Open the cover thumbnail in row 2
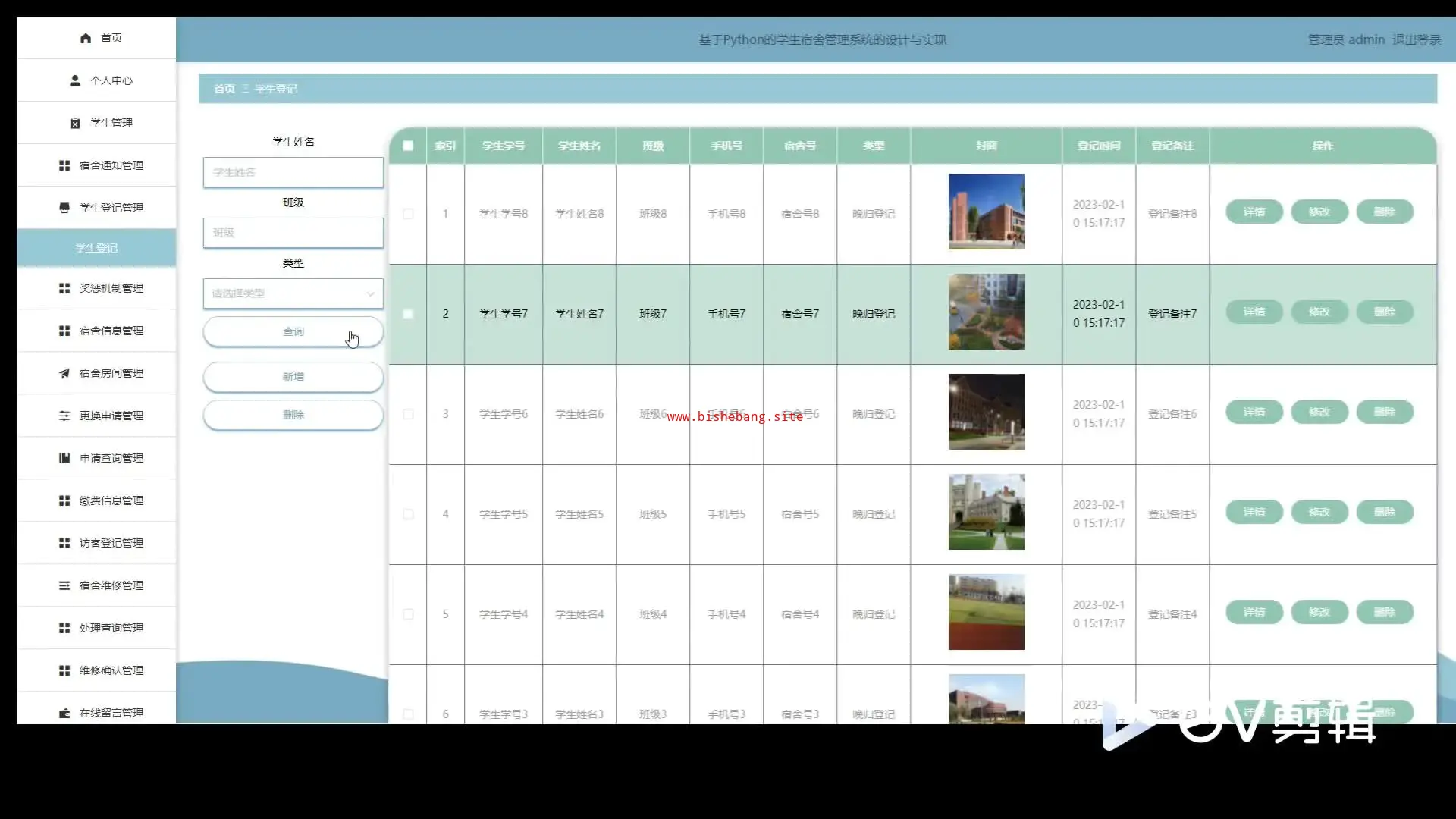Viewport: 1456px width, 819px height. [986, 312]
